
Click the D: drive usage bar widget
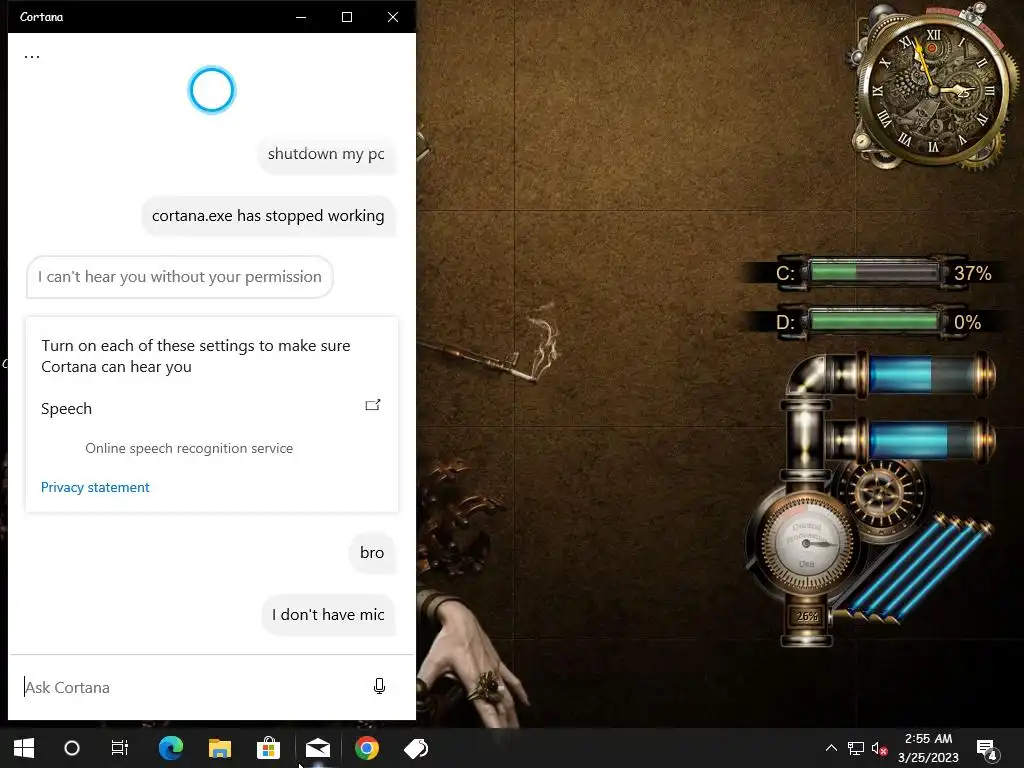tap(874, 321)
